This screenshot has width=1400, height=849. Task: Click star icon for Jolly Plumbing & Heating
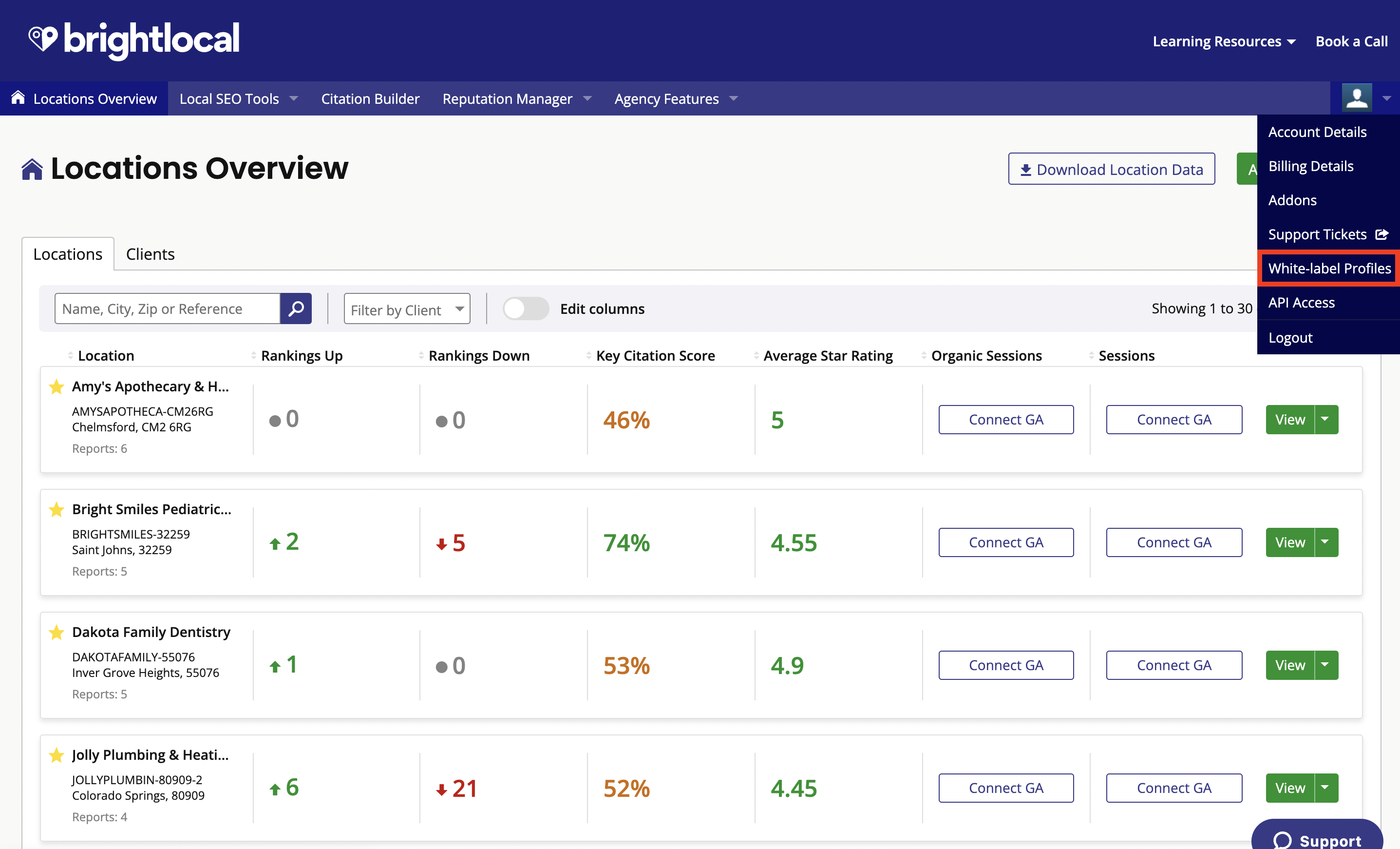56,755
